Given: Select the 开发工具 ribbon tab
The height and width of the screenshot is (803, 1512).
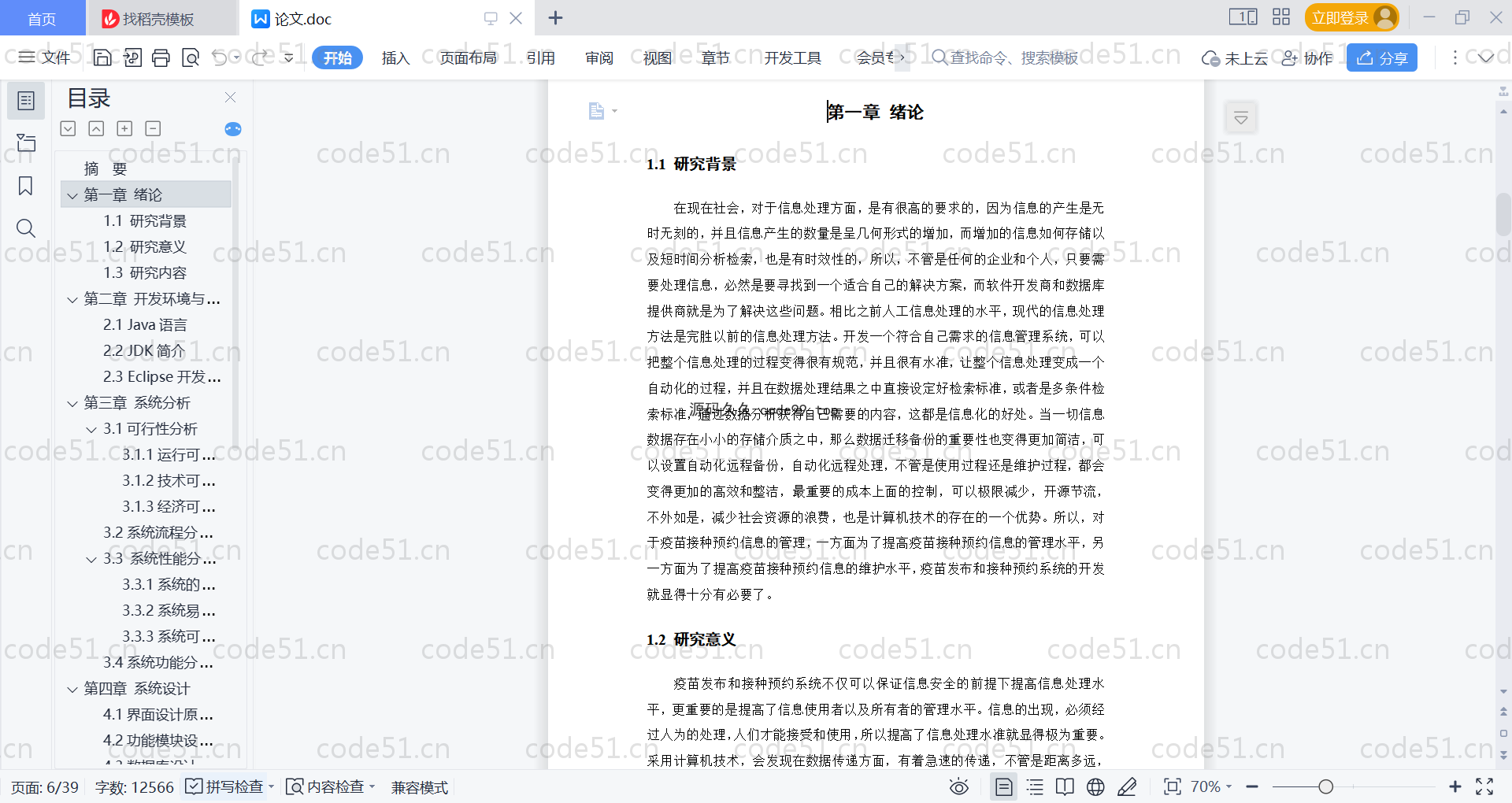Looking at the screenshot, I should pyautogui.click(x=792, y=57).
